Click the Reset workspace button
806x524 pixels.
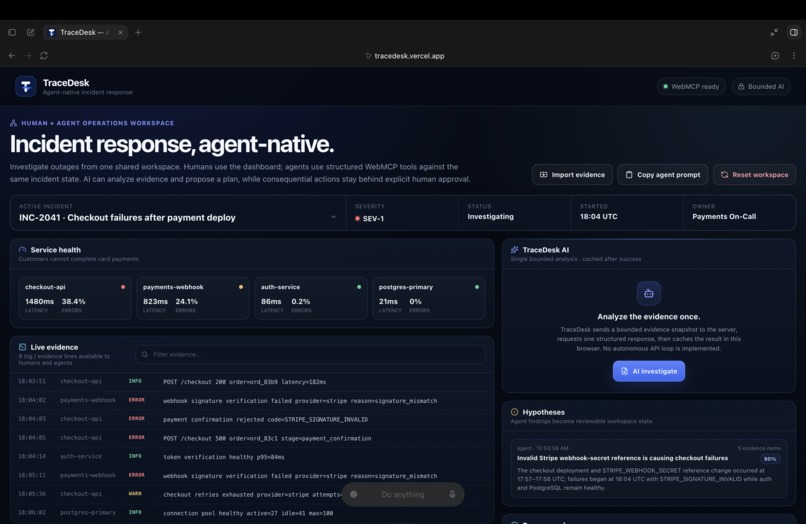(754, 175)
